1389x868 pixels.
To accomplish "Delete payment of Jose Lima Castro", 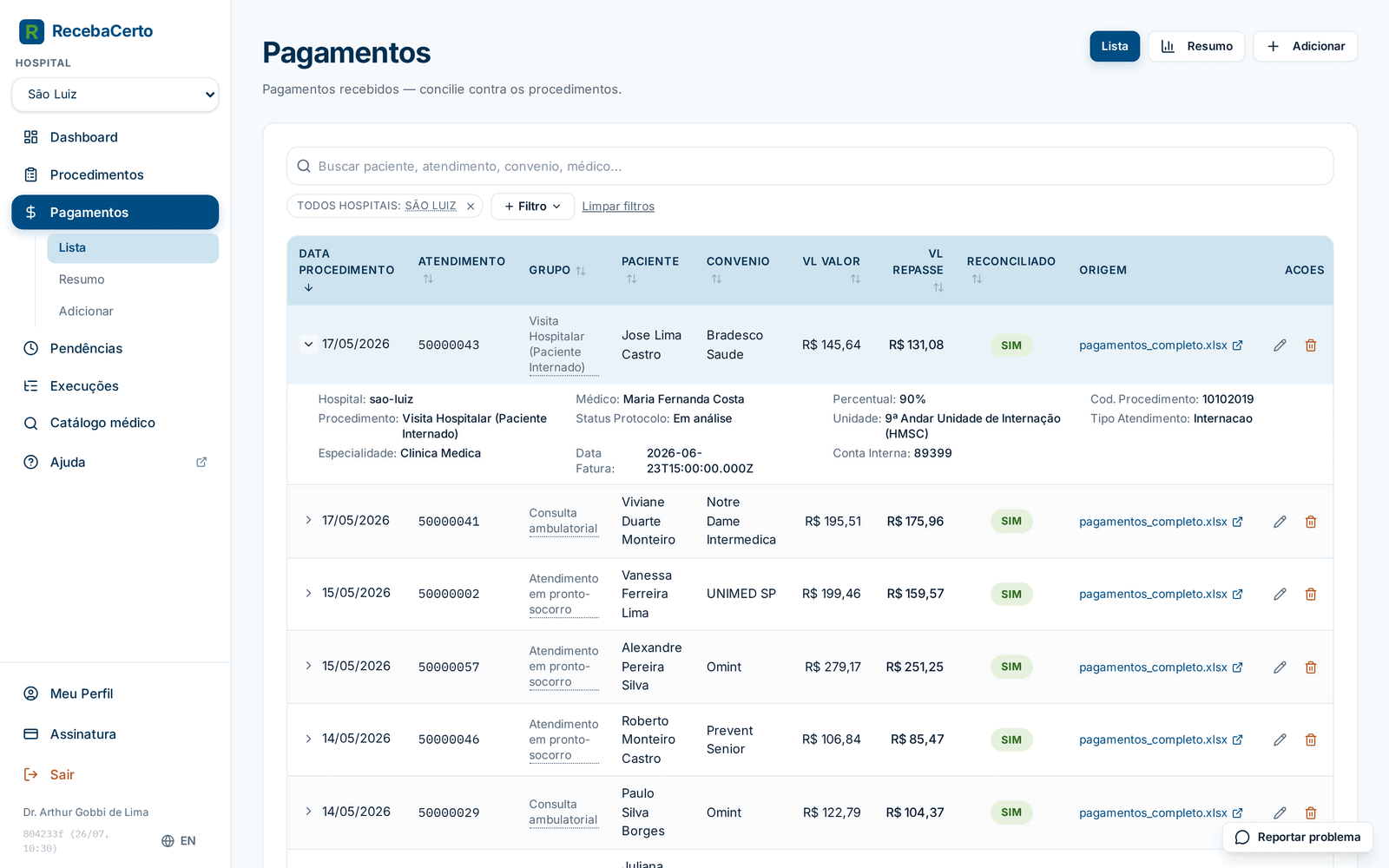I will coord(1311,345).
